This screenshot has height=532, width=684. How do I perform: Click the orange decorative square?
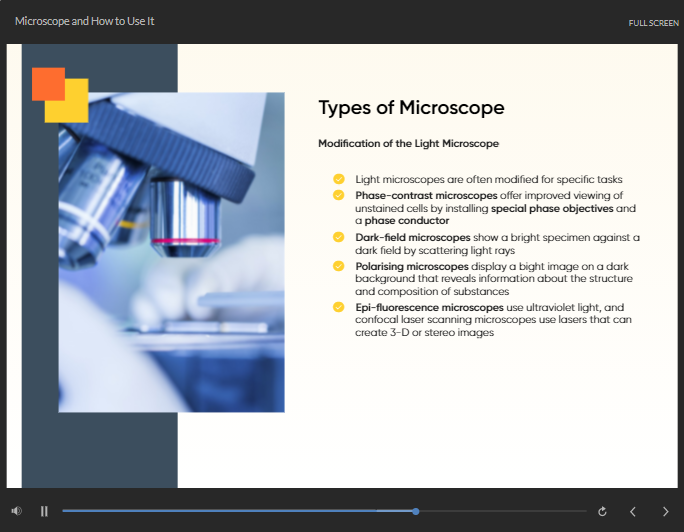(48, 84)
